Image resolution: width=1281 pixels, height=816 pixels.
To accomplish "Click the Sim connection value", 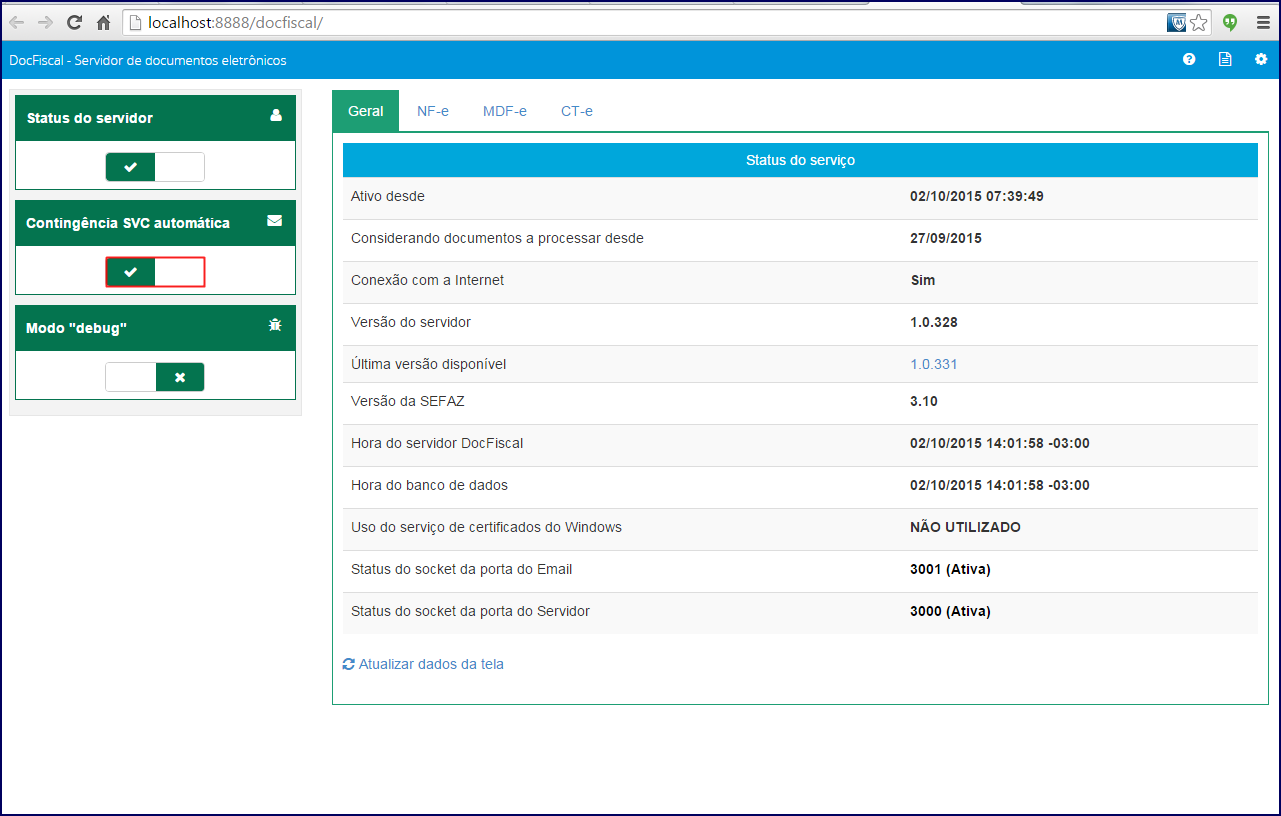I will pos(923,280).
